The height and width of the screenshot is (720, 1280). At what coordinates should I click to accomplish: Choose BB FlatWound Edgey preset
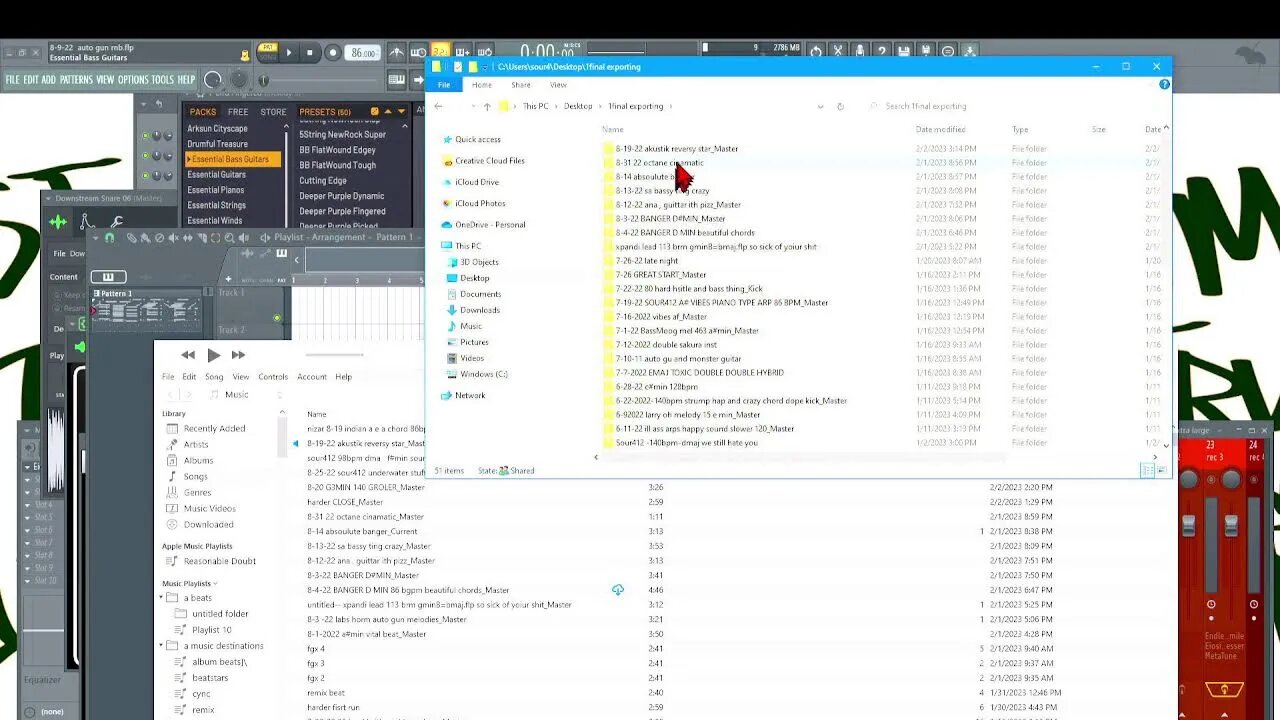pos(337,150)
